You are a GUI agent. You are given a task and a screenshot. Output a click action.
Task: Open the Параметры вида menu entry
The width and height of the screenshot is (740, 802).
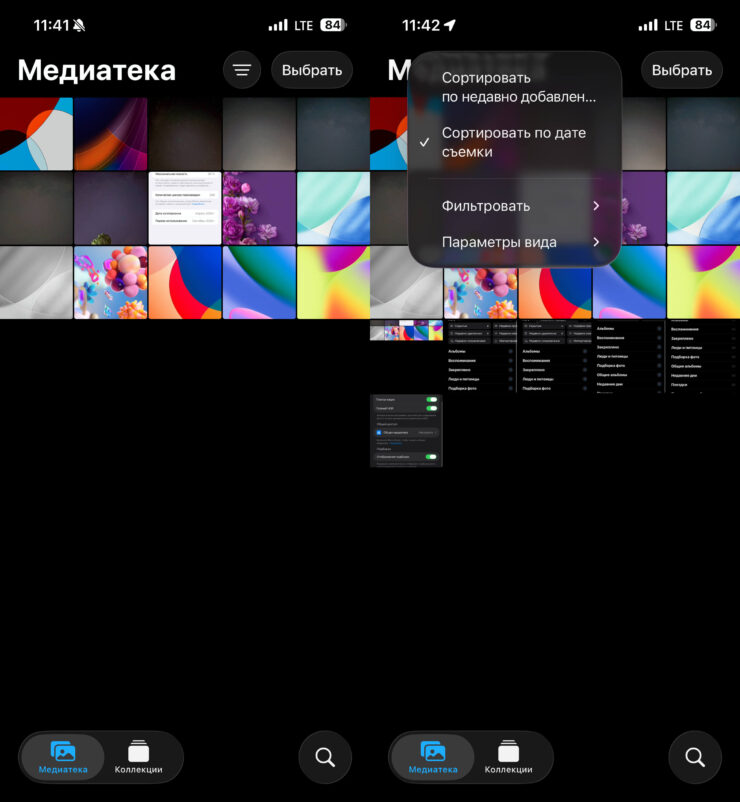pos(500,242)
